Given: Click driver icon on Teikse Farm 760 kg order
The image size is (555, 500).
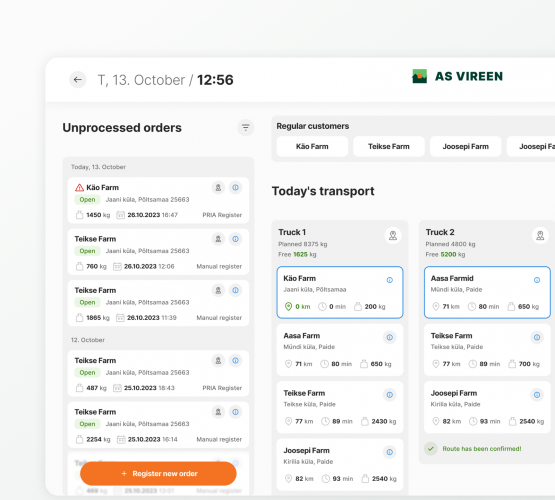Looking at the screenshot, I should (218, 239).
